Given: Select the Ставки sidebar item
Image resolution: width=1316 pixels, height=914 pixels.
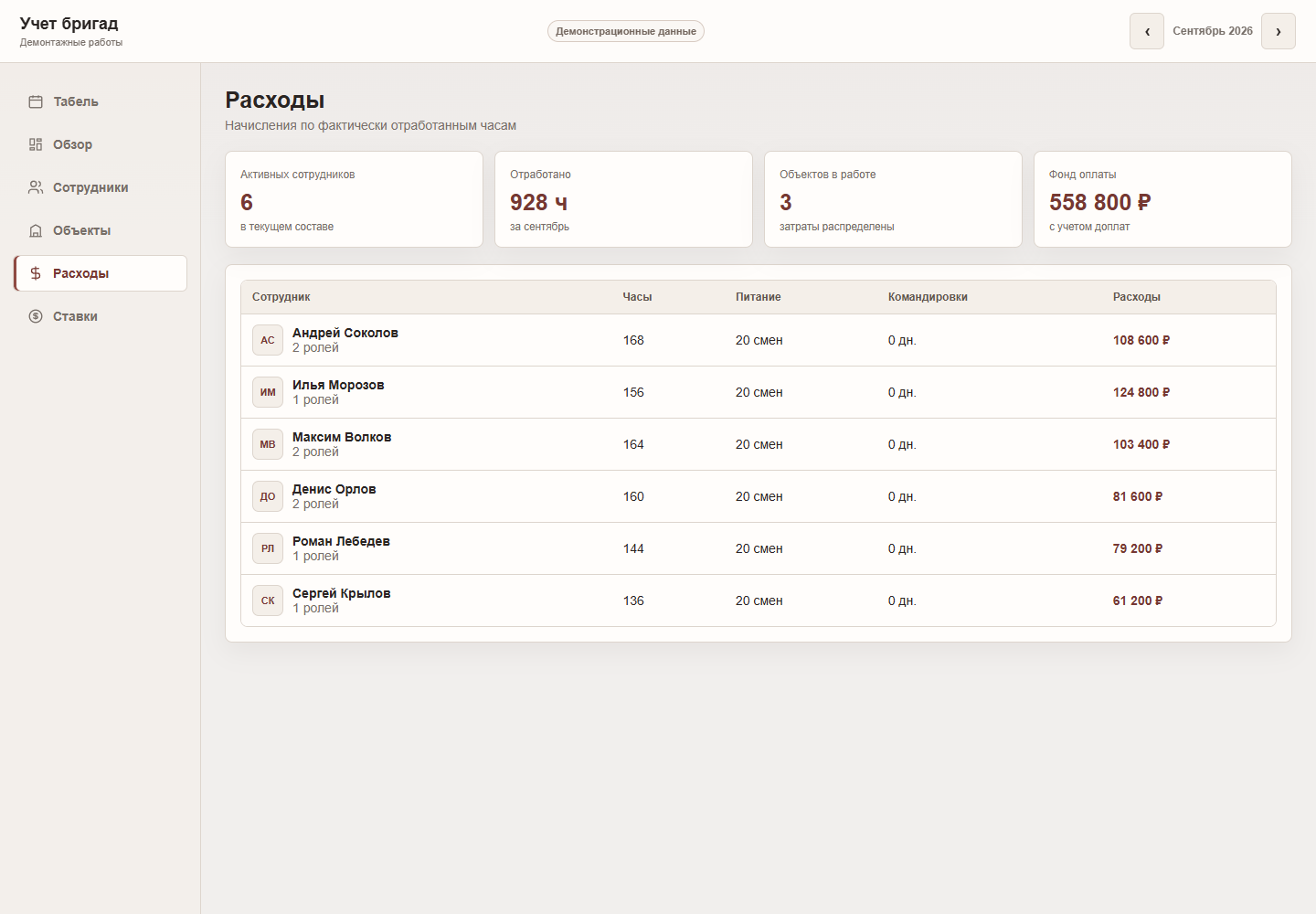Looking at the screenshot, I should pyautogui.click(x=101, y=316).
